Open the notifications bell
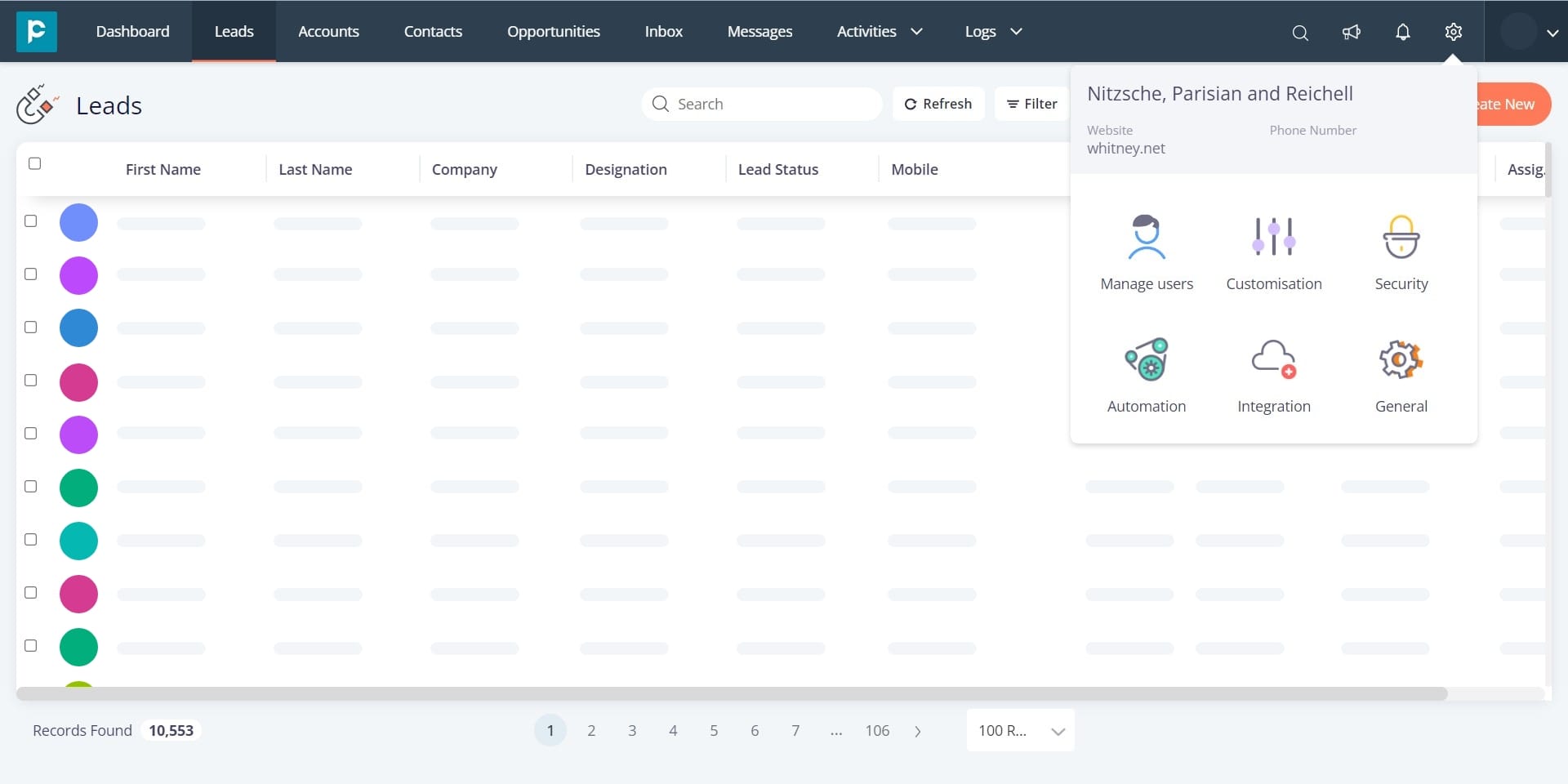 1402,32
